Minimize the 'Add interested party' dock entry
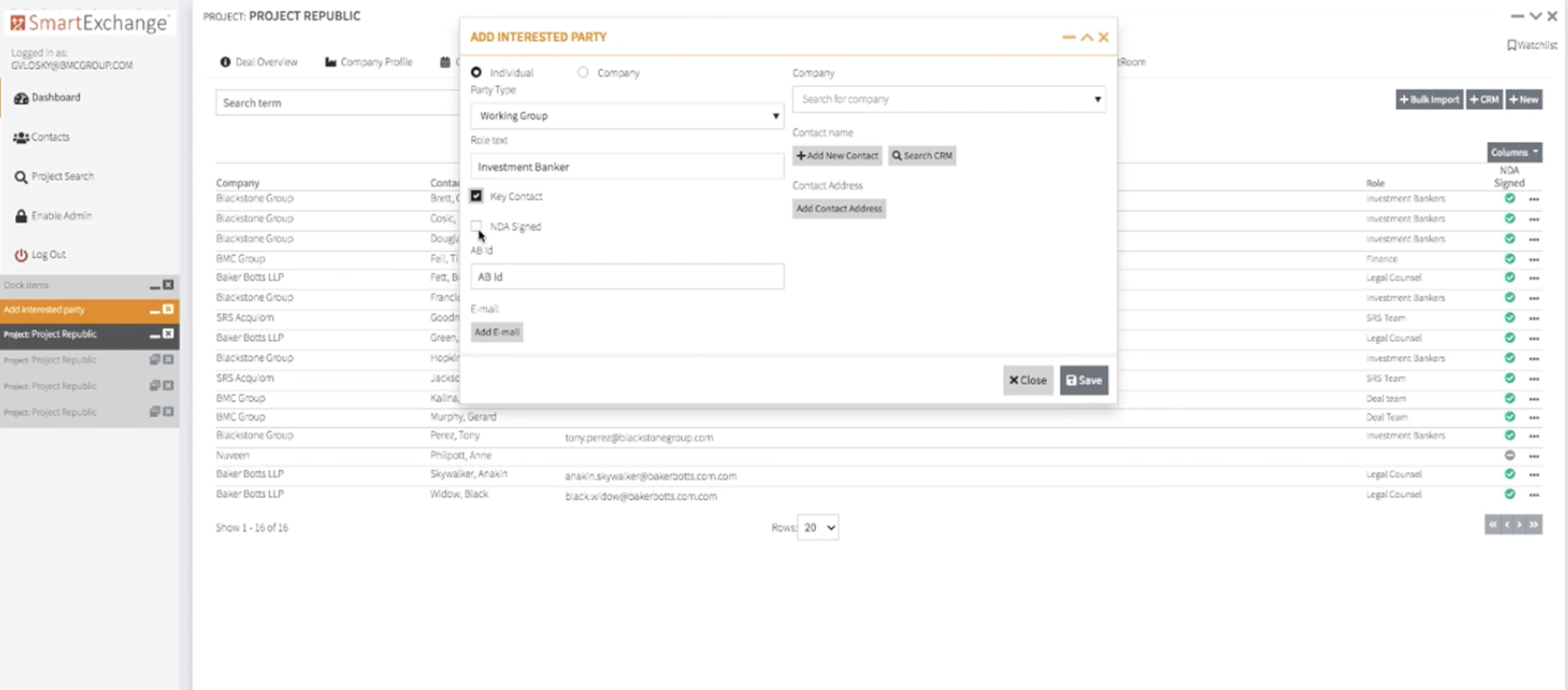This screenshot has height=690, width=1568. 154,310
